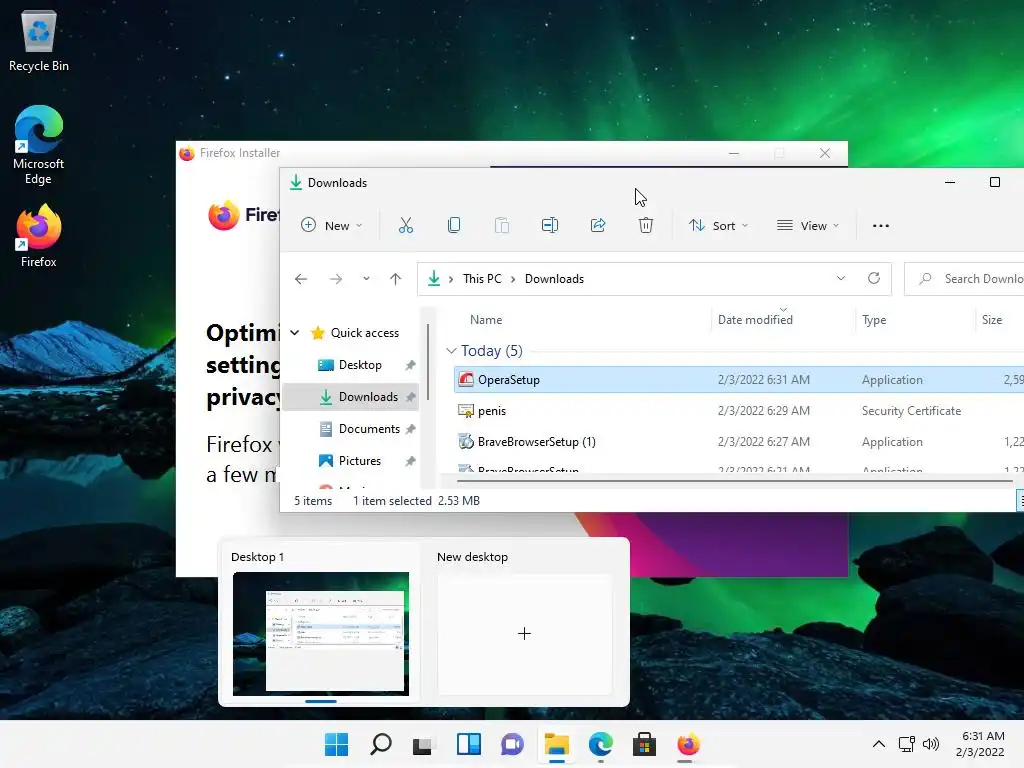
Task: Open the View dropdown
Action: (x=808, y=225)
